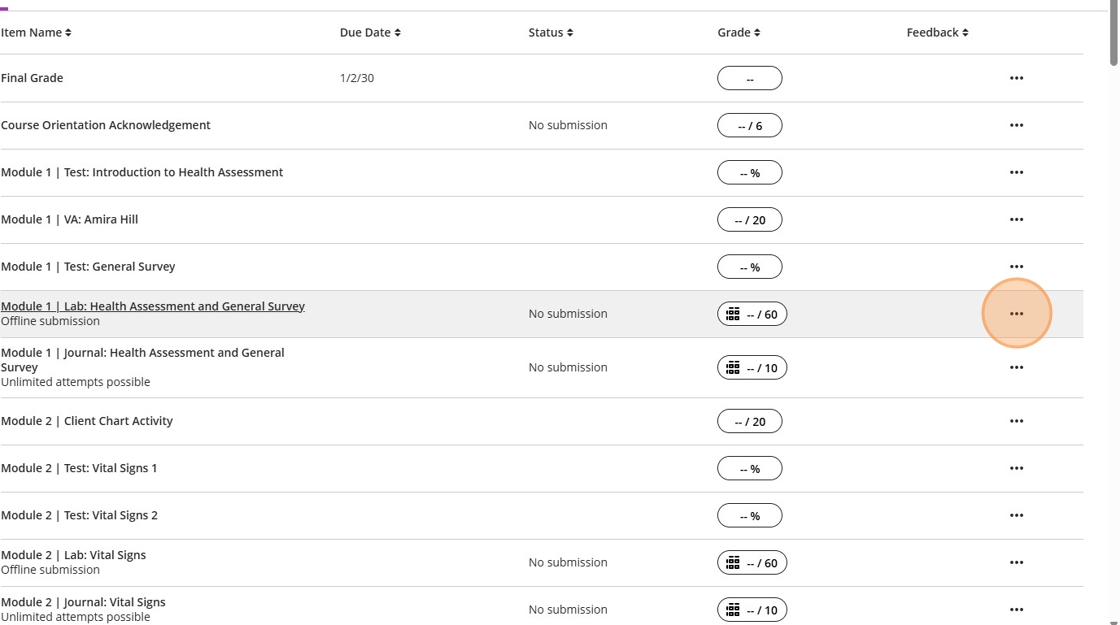Sort table by Due Date column
1120x625 pixels.
(x=370, y=33)
